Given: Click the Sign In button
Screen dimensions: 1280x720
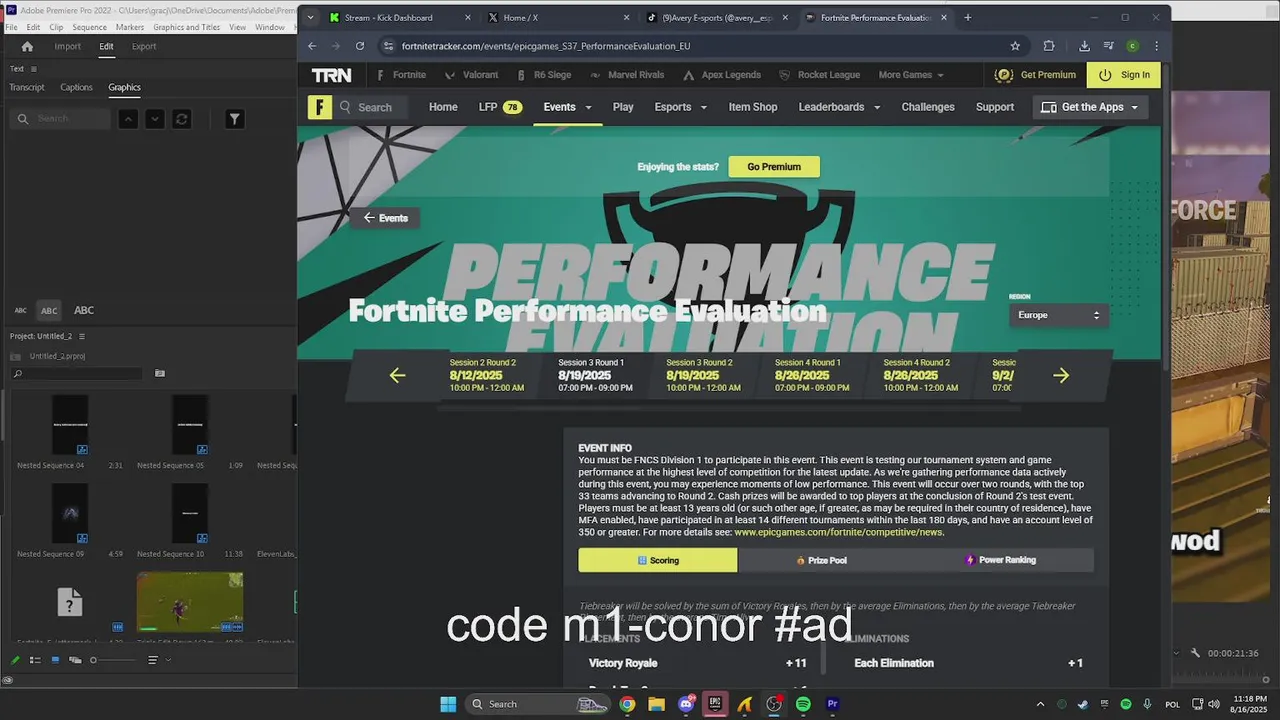Looking at the screenshot, I should (x=1124, y=75).
